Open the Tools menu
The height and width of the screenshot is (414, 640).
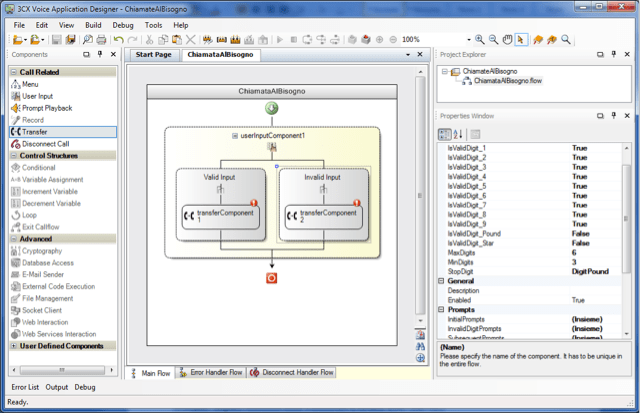click(153, 25)
